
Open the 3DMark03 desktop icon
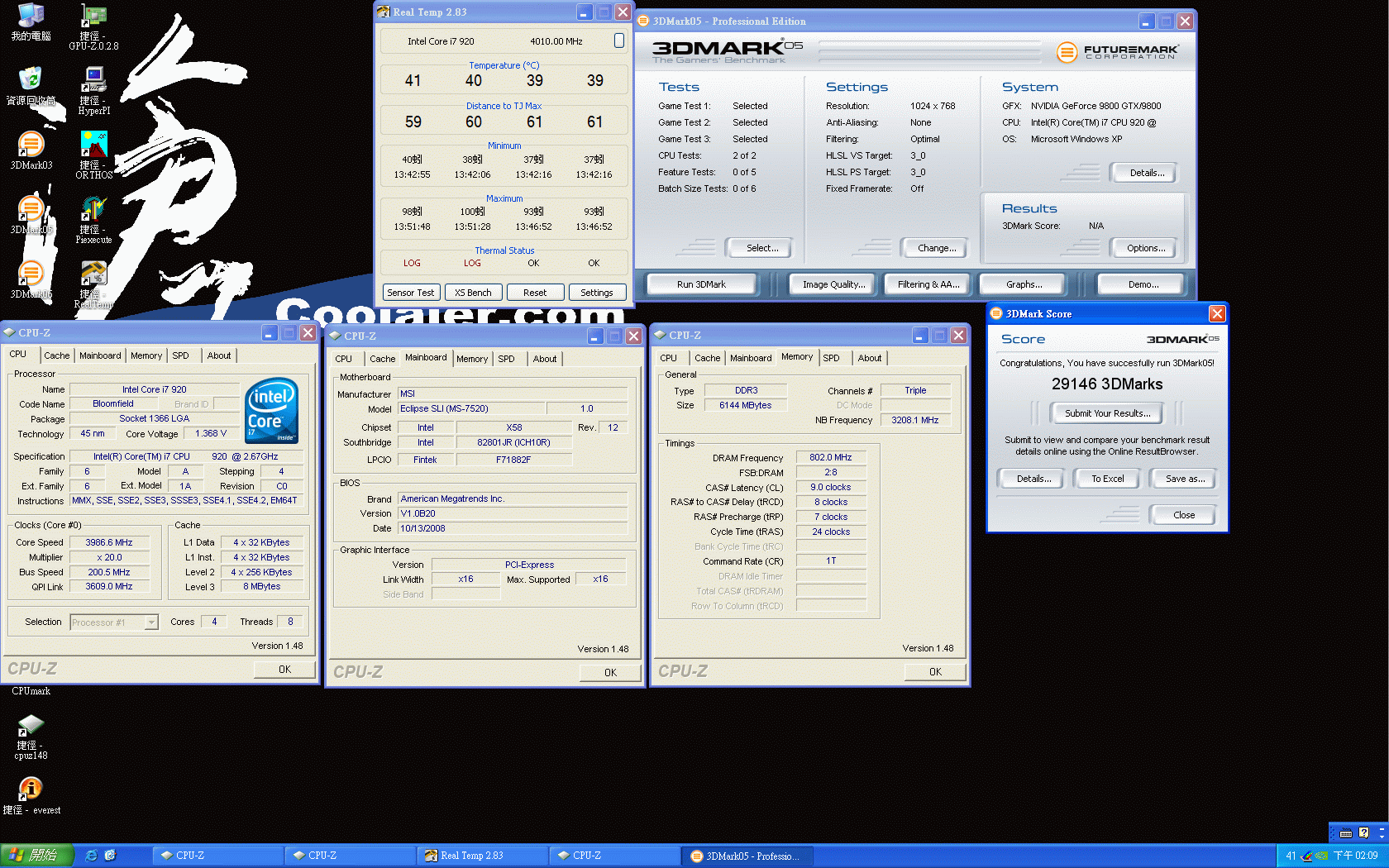[x=31, y=150]
